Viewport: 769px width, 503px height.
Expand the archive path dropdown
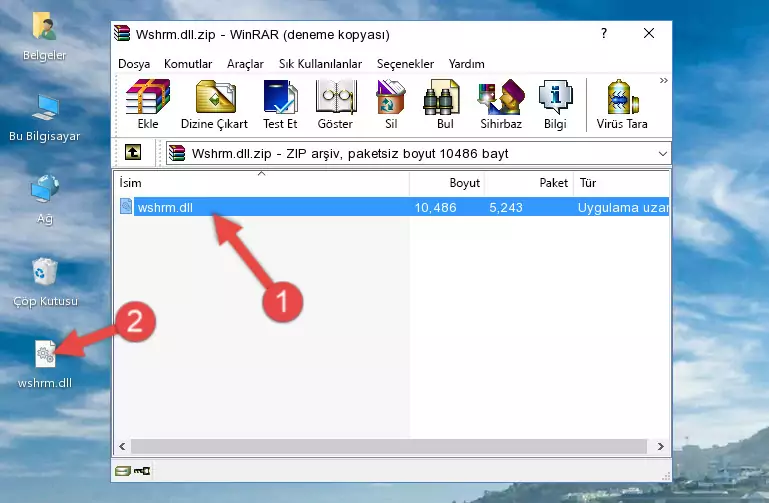(x=663, y=153)
